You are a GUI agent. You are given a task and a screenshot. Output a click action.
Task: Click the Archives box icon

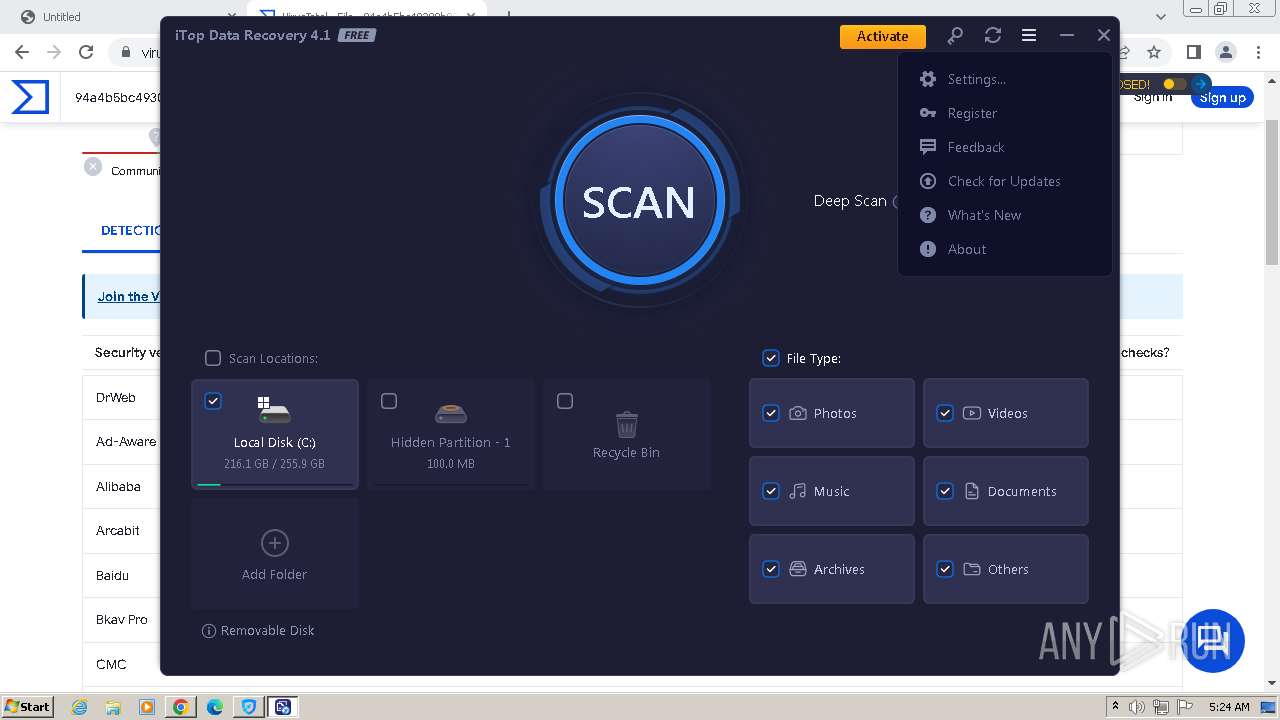798,569
